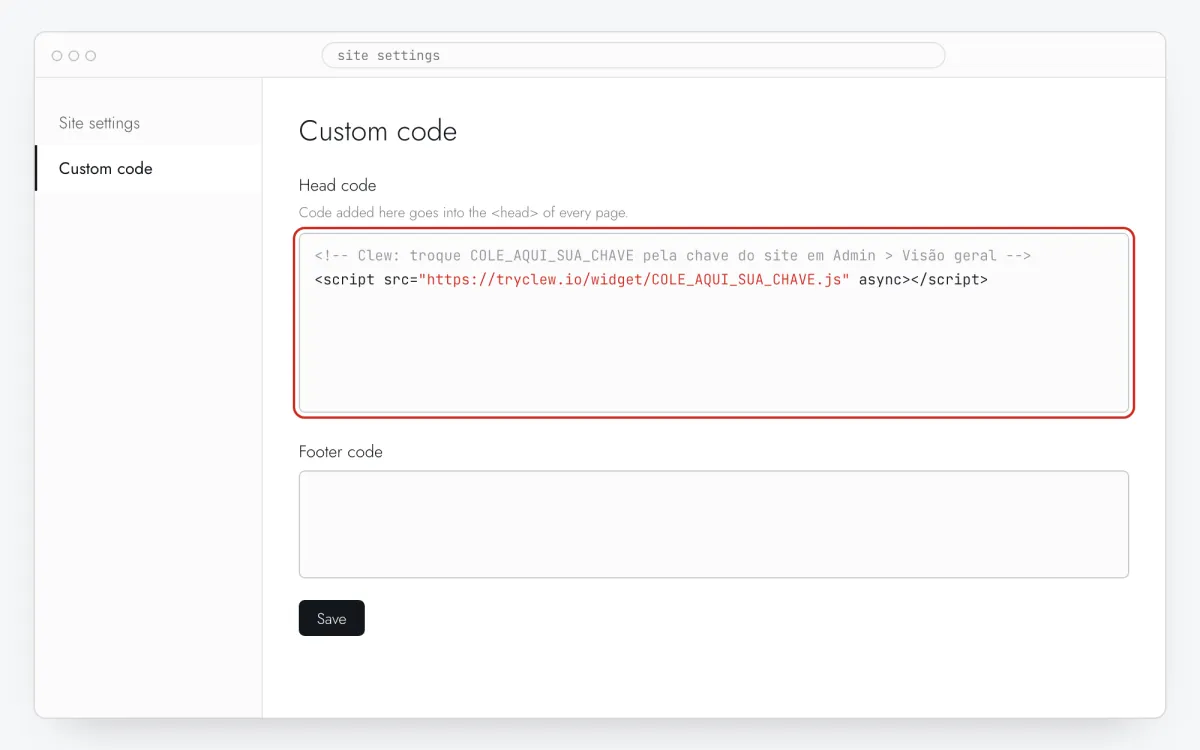1200x750 pixels.
Task: Open the Site settings sidebar item
Action: (x=148, y=123)
